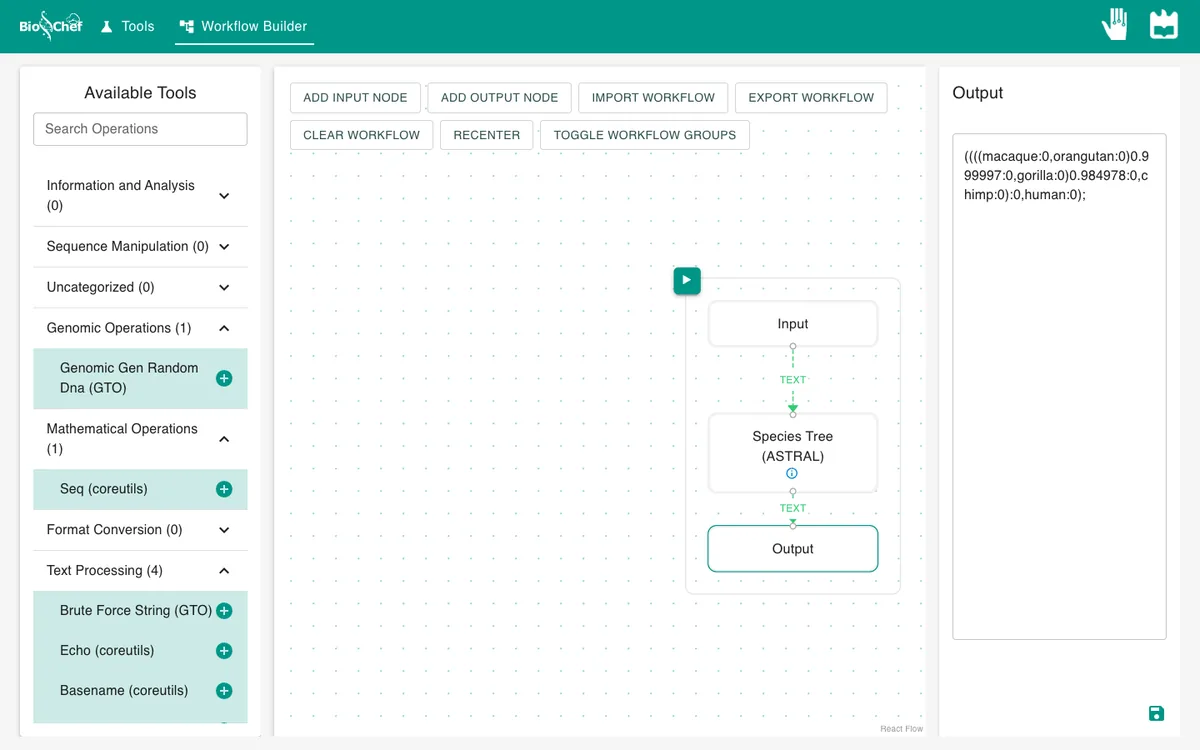Click the castle-shaped icon in header
The image size is (1200, 750).
point(1164,24)
